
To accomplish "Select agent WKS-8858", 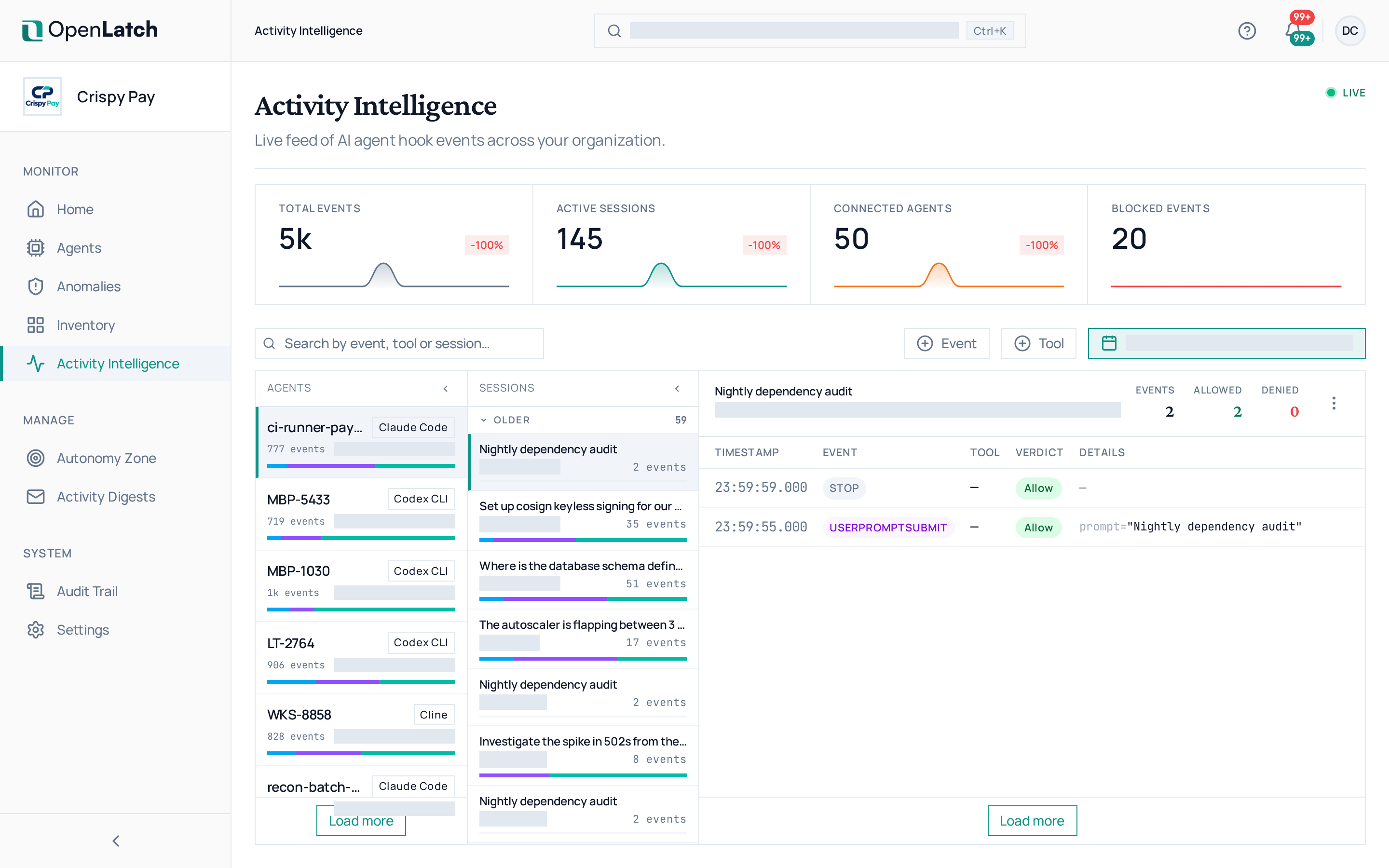I will coord(361,730).
